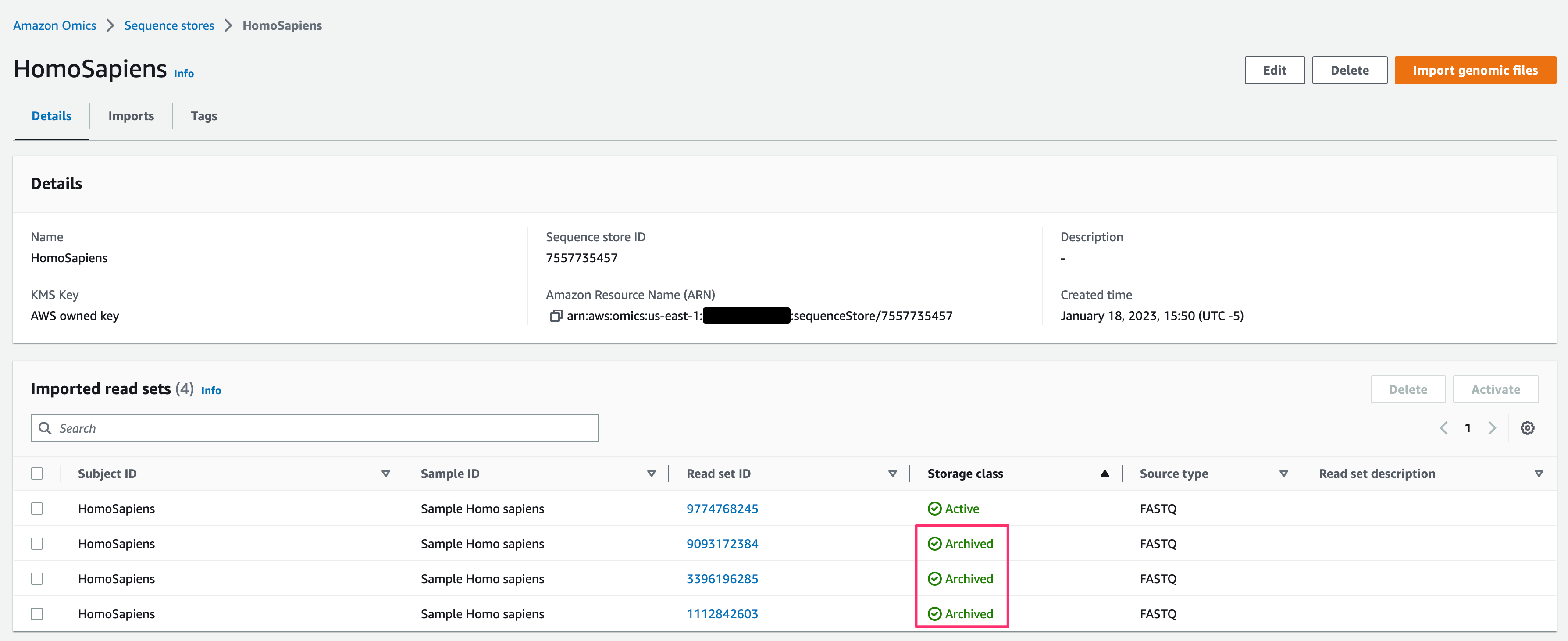Click breadcrumb chevron after Amazon Omics
1568x641 pixels.
point(110,25)
